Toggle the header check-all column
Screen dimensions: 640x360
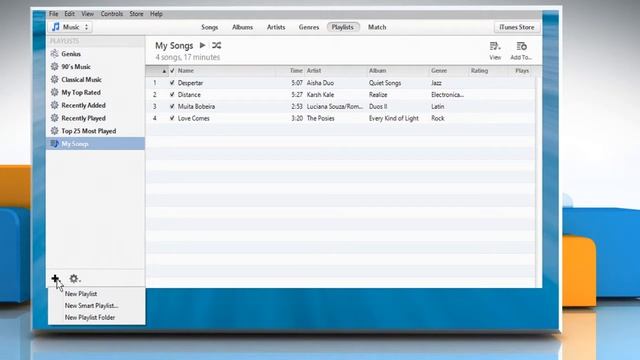(172, 71)
